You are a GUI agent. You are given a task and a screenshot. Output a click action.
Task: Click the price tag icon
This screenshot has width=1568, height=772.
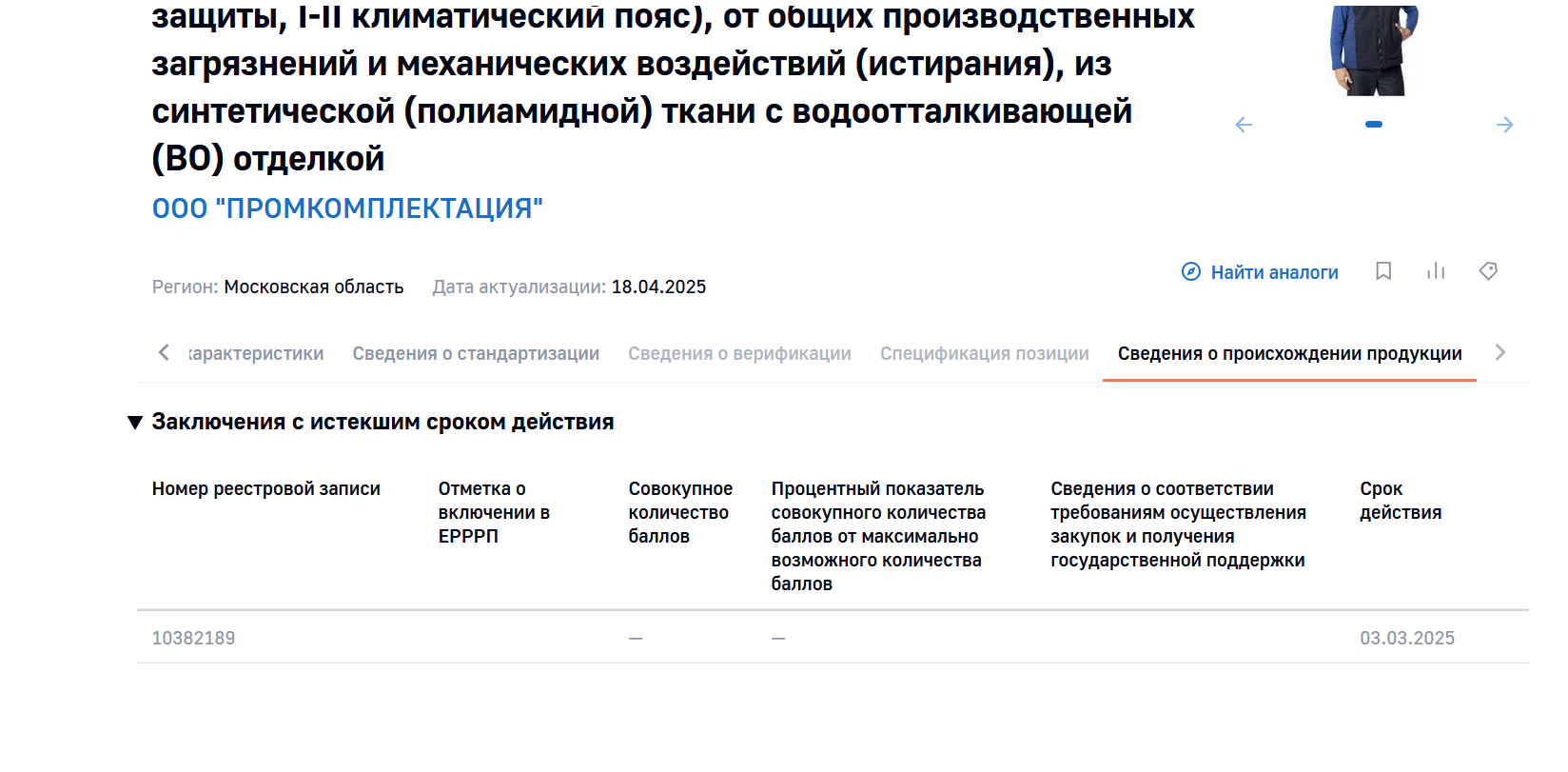[1488, 271]
